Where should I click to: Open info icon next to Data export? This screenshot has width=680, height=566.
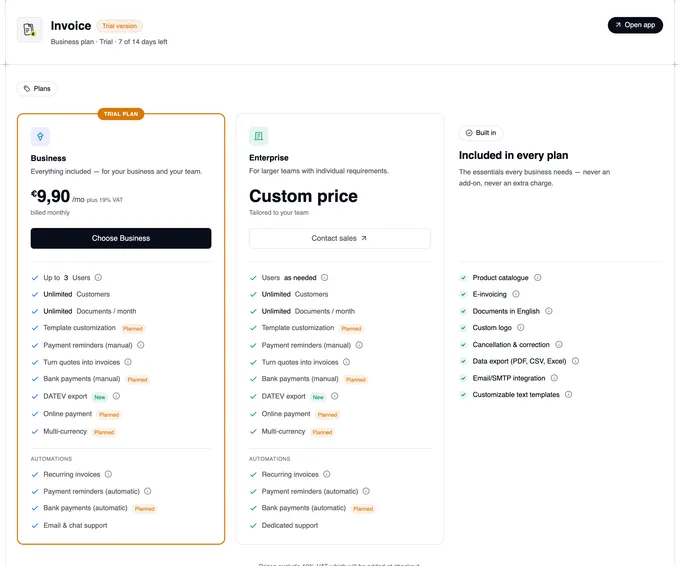pyautogui.click(x=575, y=361)
